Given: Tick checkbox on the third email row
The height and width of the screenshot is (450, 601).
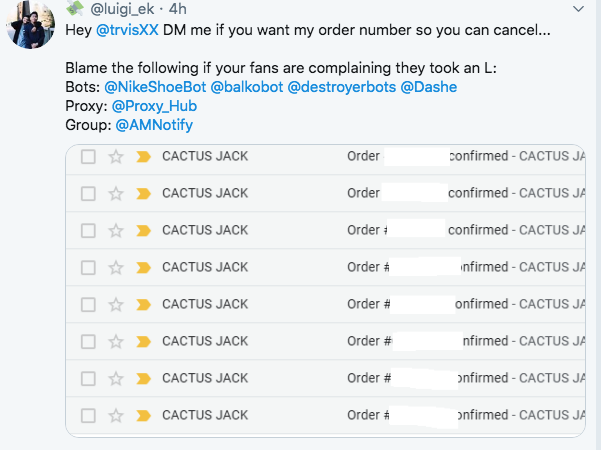Looking at the screenshot, I should point(88,231).
